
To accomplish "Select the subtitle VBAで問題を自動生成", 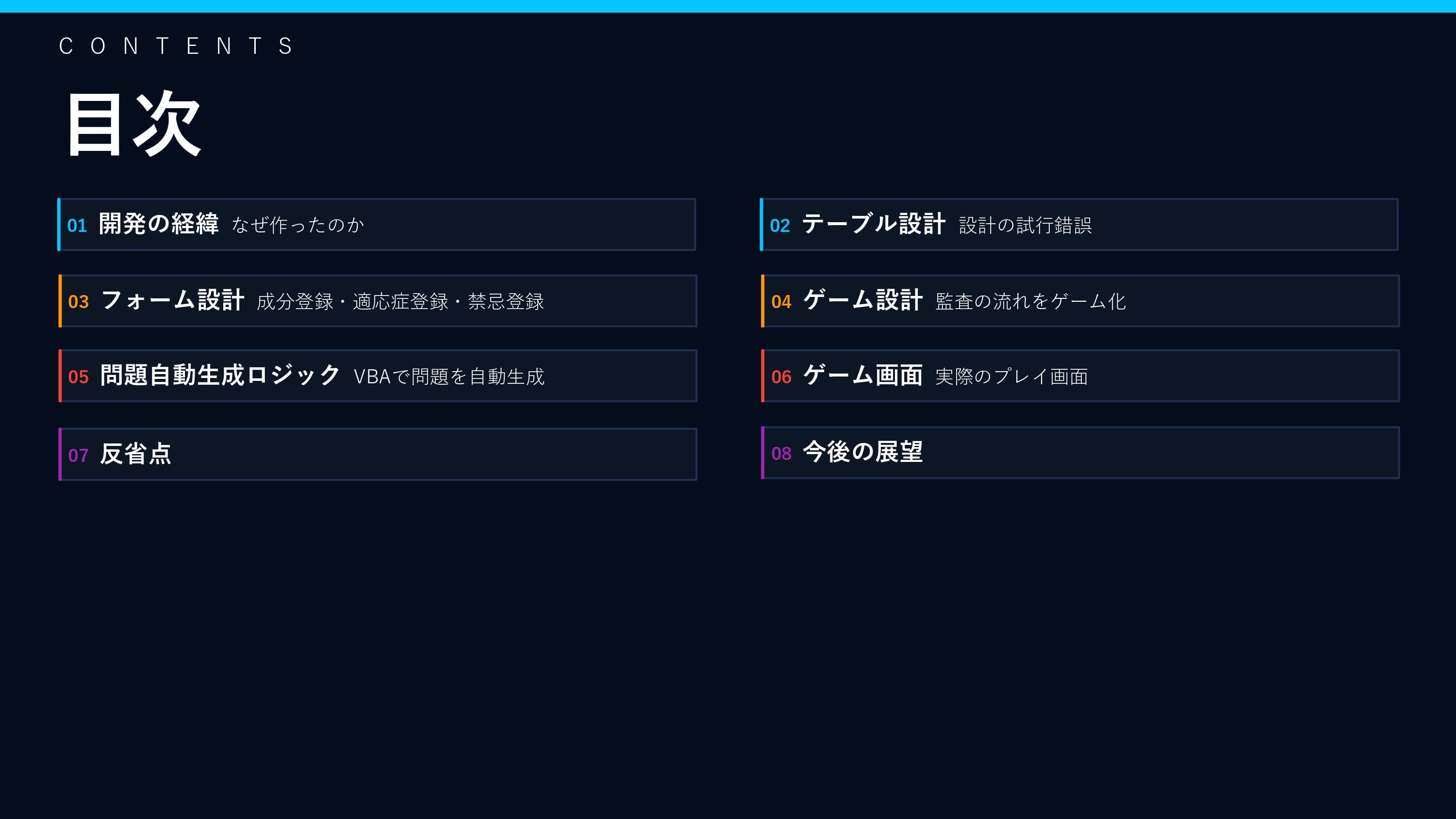I will coord(449,377).
